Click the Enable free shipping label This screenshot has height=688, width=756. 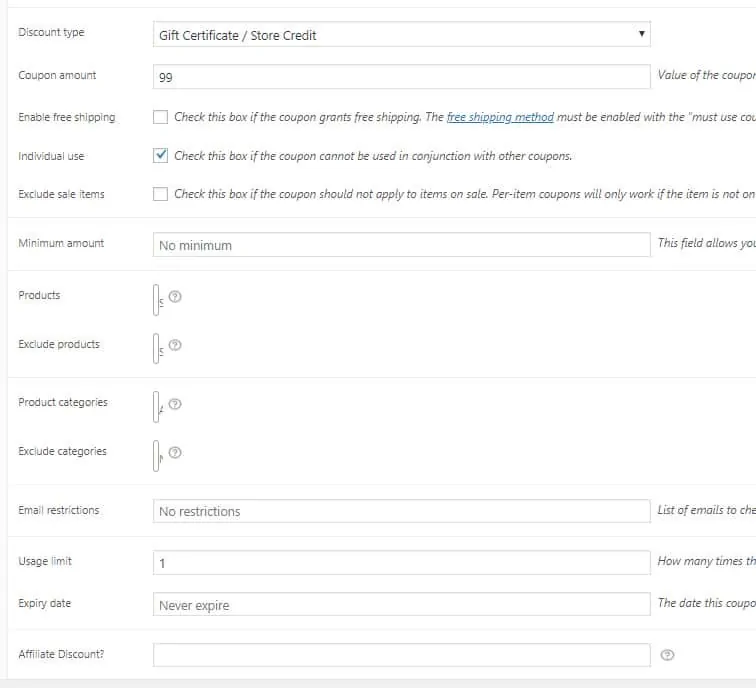tap(67, 117)
